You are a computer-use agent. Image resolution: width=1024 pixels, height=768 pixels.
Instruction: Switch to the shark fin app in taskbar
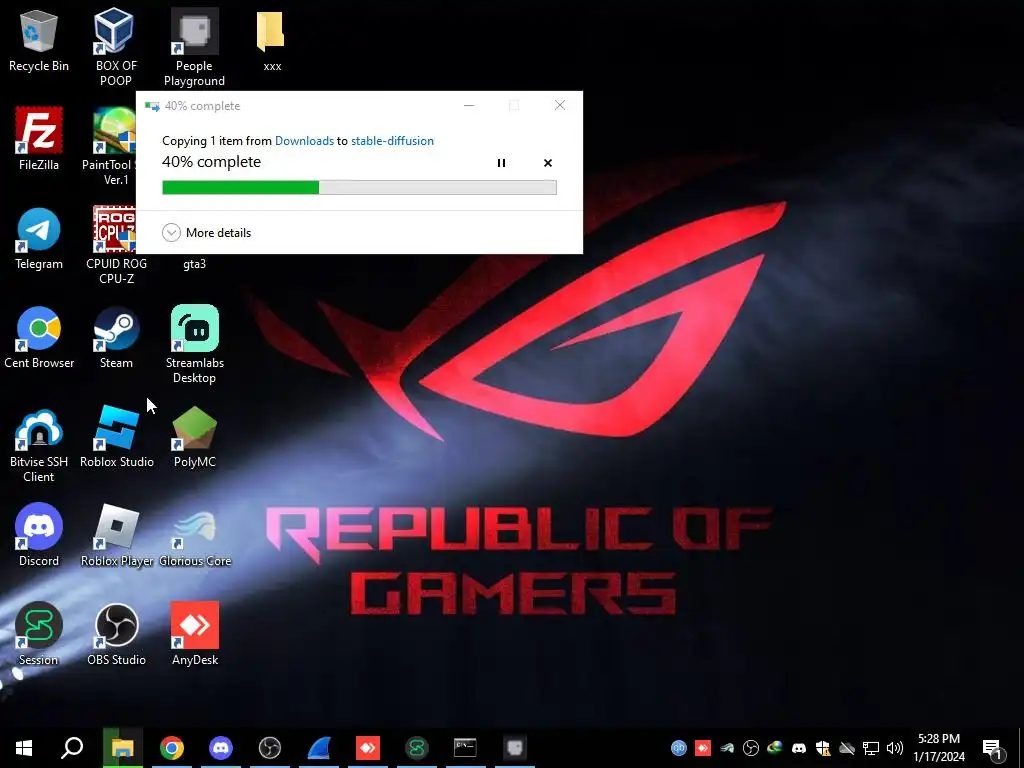[319, 748]
